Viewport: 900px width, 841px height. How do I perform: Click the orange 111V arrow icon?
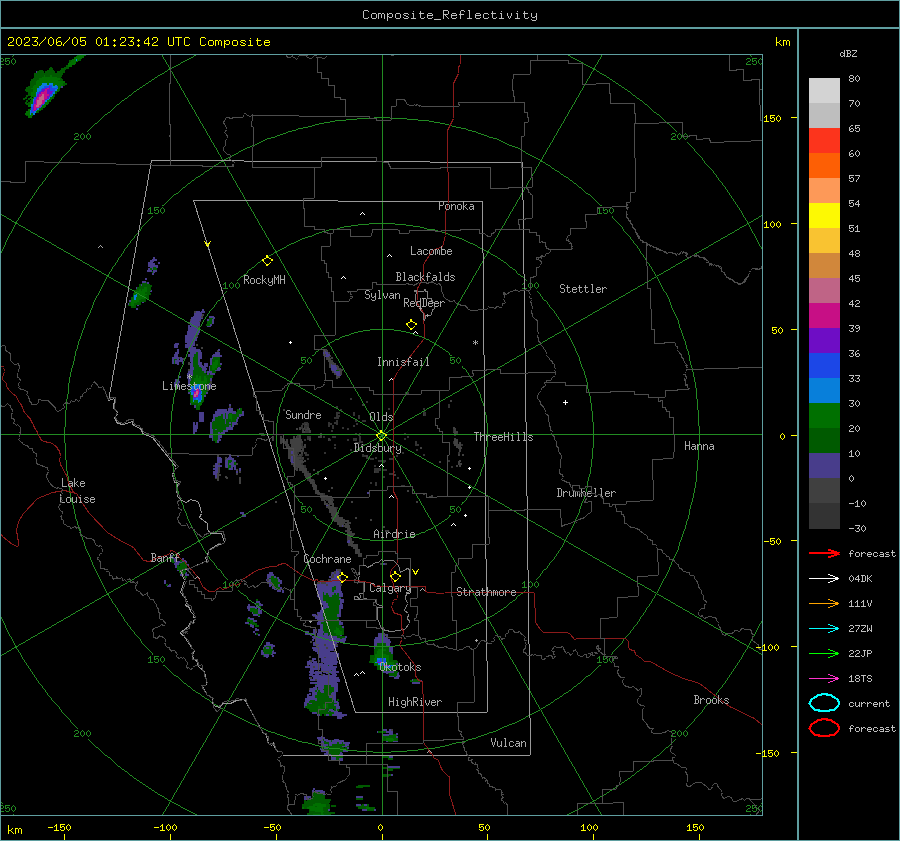tap(824, 603)
